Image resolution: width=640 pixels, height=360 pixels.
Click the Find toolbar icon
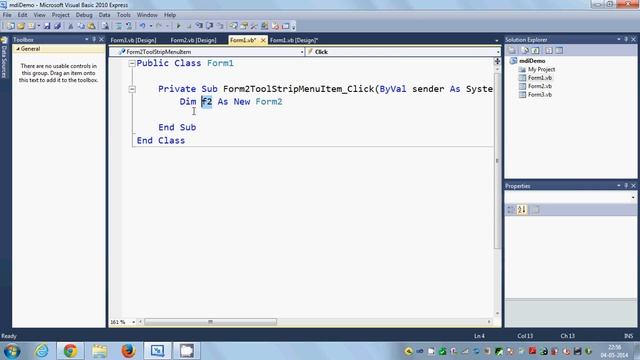coord(105,26)
